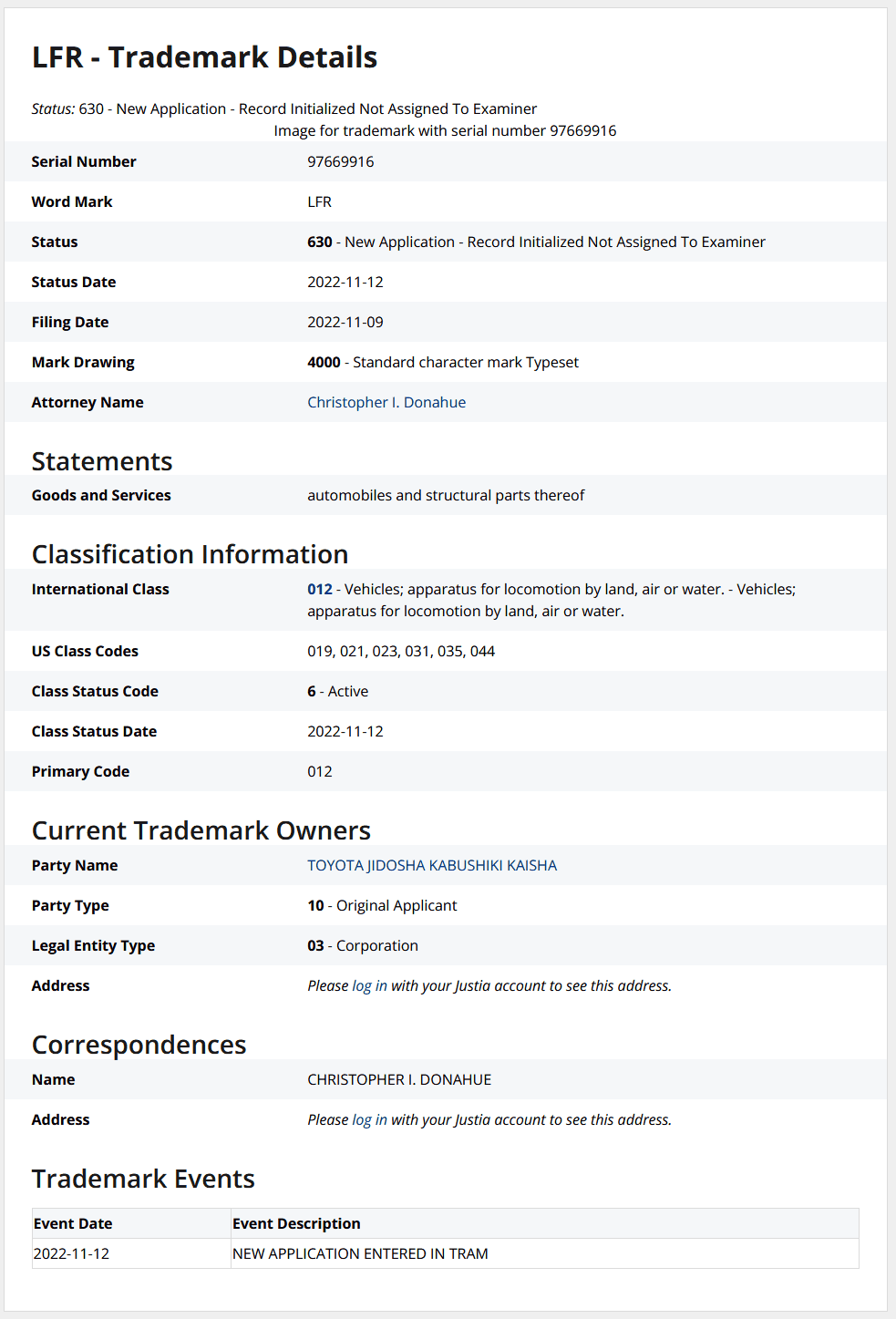Click Party Type '10 - Original Applicant'
The width and height of the screenshot is (896, 1319).
click(383, 905)
